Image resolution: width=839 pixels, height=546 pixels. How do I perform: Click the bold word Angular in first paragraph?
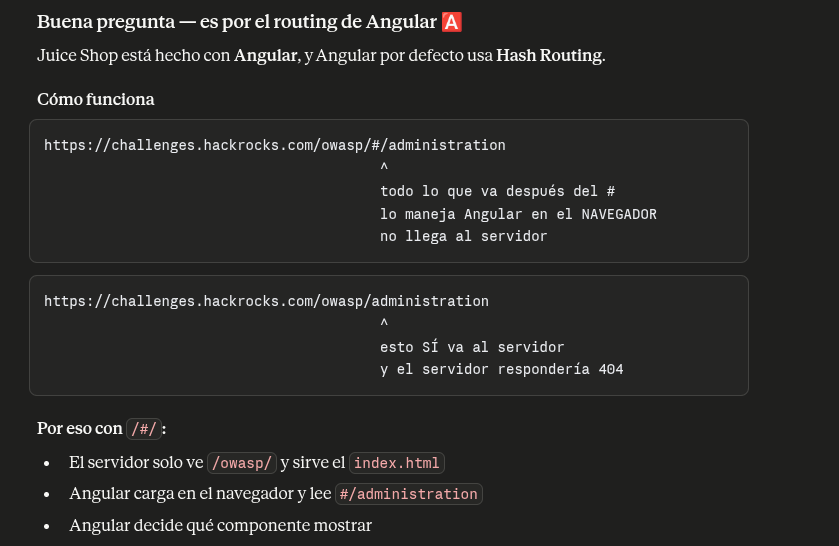pyautogui.click(x=265, y=56)
